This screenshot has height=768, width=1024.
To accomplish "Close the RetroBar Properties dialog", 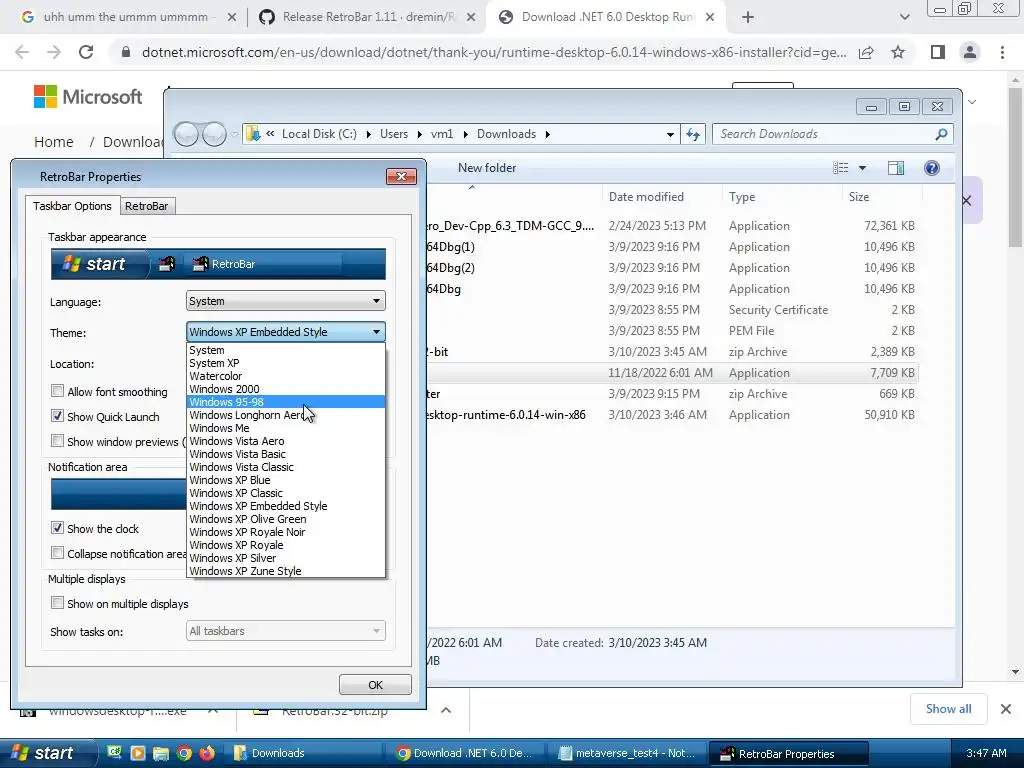I will pyautogui.click(x=401, y=176).
